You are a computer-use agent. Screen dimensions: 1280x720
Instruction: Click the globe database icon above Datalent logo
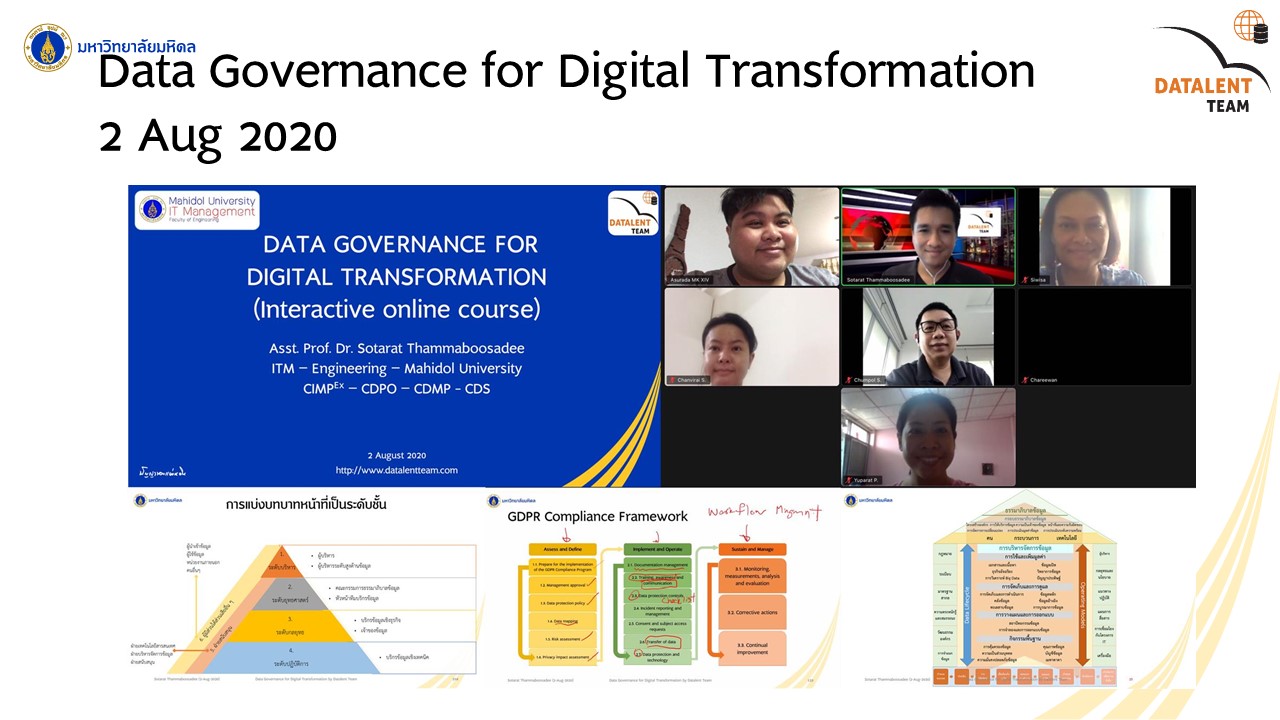pos(1250,28)
